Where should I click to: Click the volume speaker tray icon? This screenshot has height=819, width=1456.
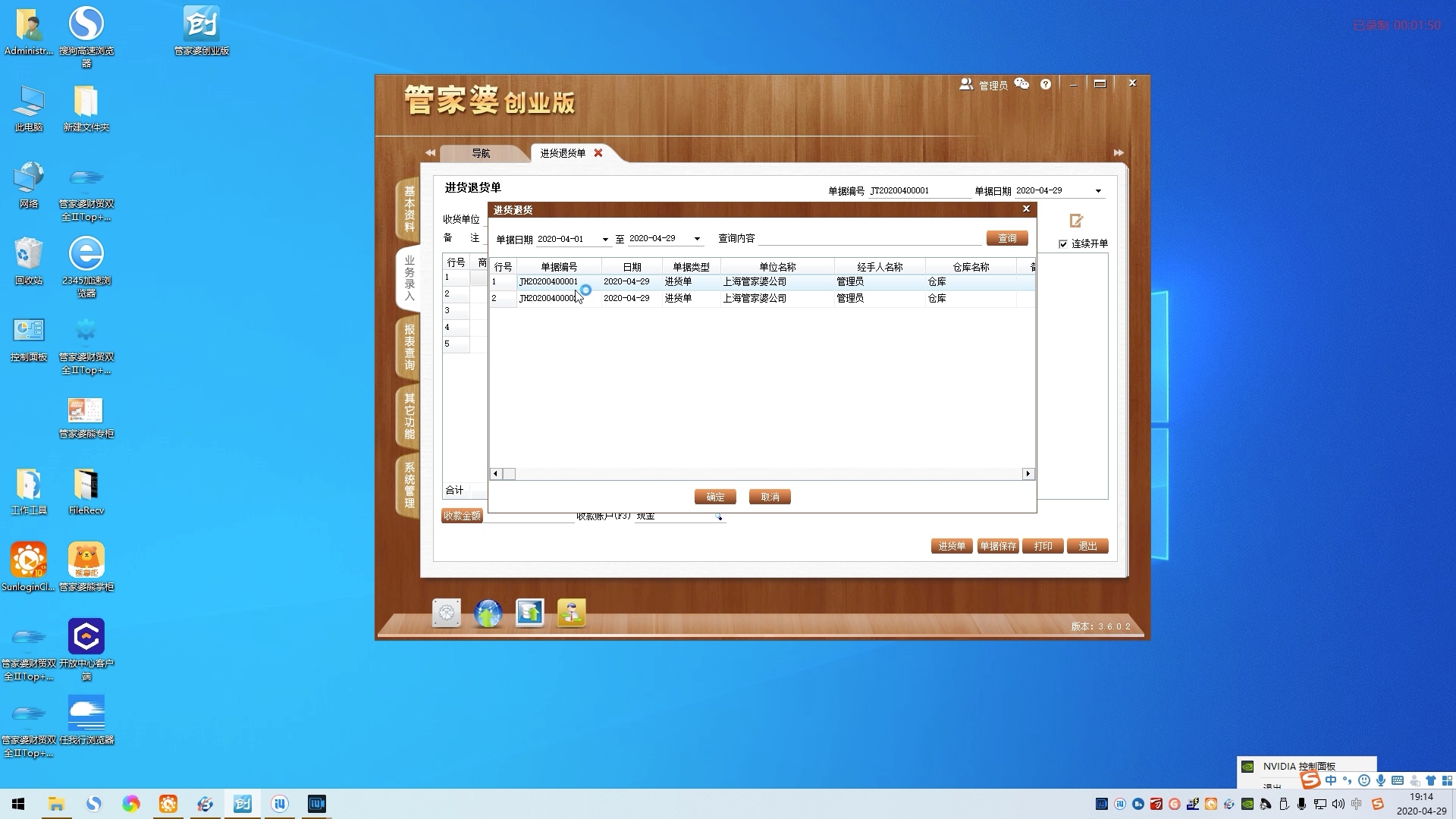coord(1338,804)
